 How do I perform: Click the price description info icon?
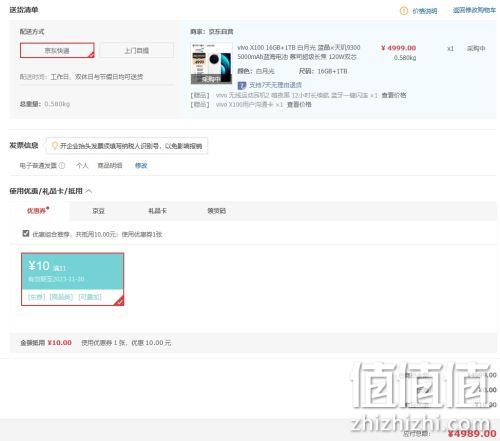tap(404, 11)
